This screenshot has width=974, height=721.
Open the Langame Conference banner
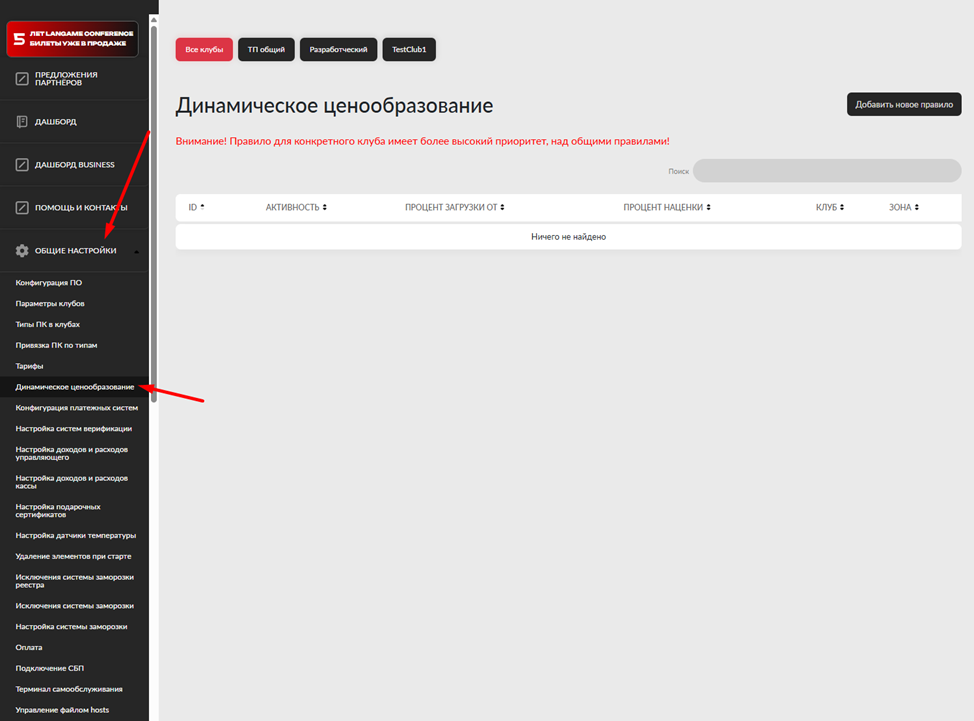(x=72, y=39)
